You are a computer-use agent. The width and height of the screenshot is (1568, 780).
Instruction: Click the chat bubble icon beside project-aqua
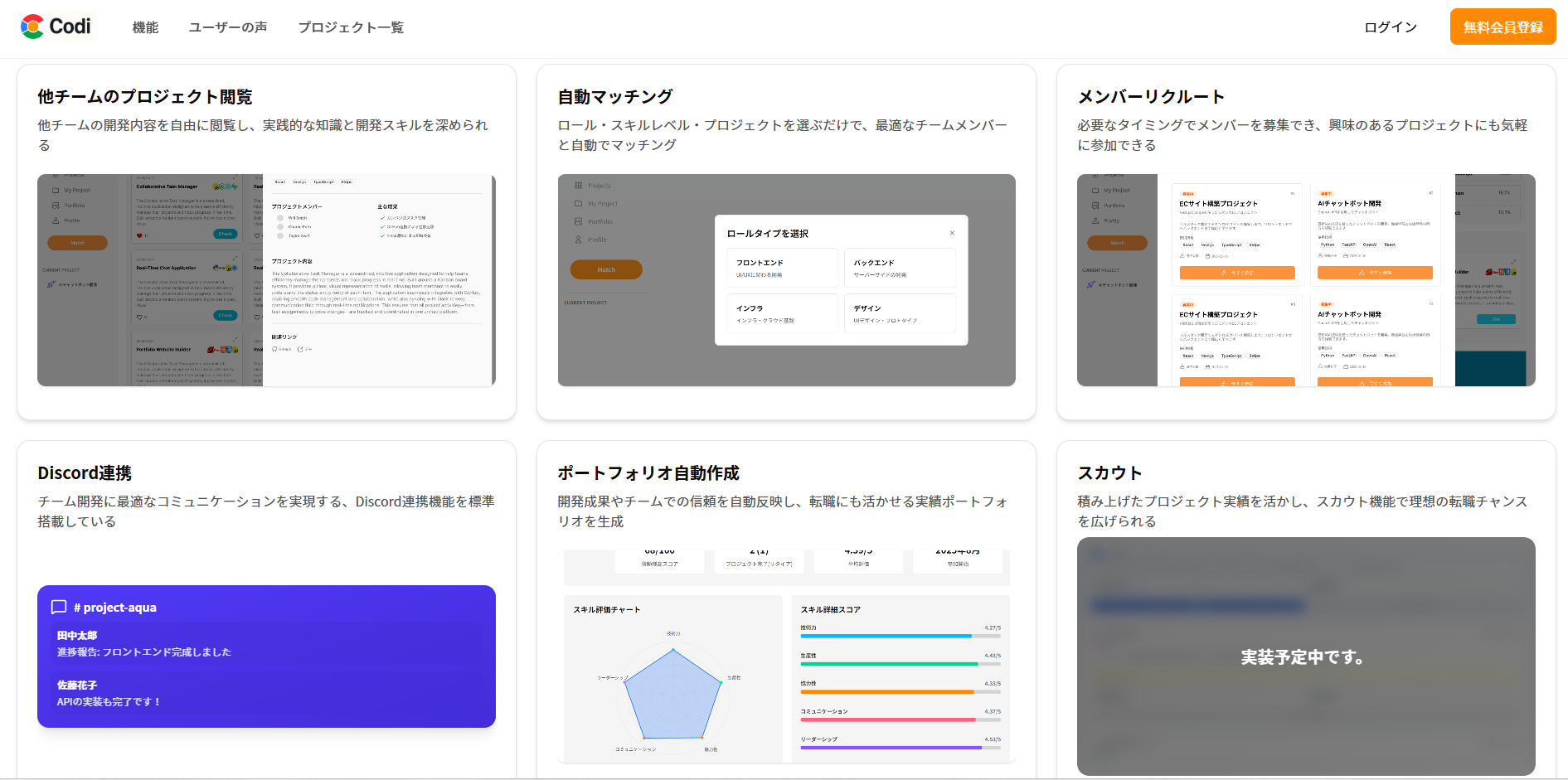(59, 607)
